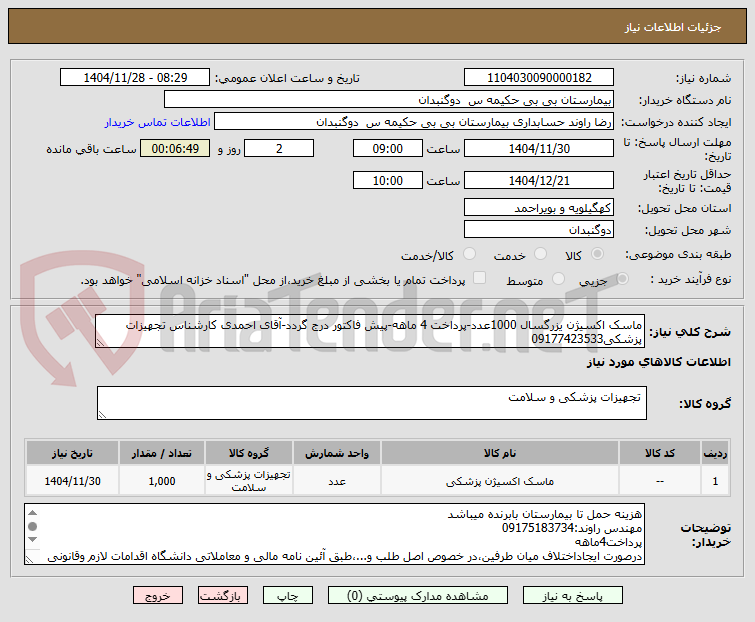755x622 pixels.
Task: Click the quantity cell '1,000'
Action: point(162,481)
